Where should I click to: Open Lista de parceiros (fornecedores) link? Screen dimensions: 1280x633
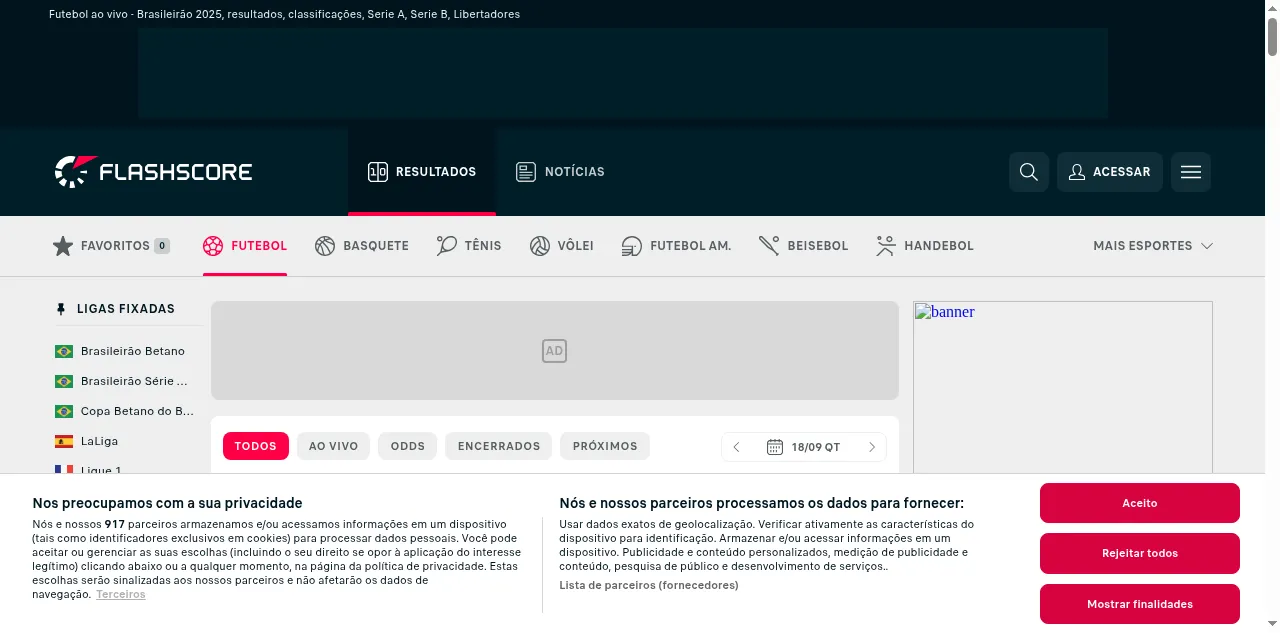pyautogui.click(x=649, y=585)
